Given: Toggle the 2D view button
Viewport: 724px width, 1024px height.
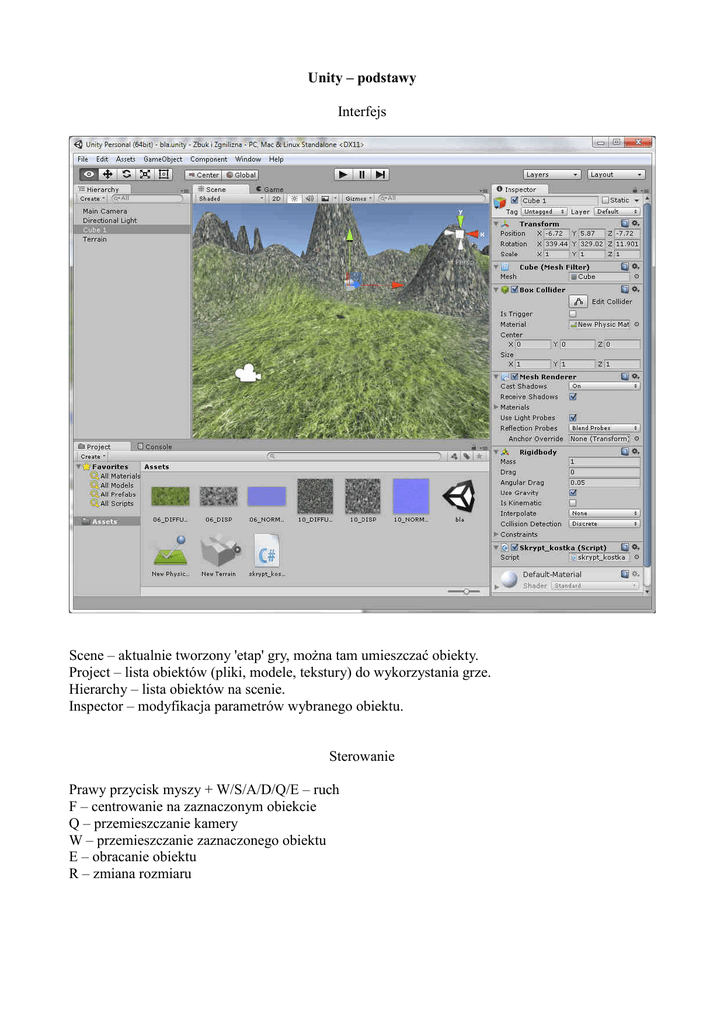Looking at the screenshot, I should [x=277, y=199].
